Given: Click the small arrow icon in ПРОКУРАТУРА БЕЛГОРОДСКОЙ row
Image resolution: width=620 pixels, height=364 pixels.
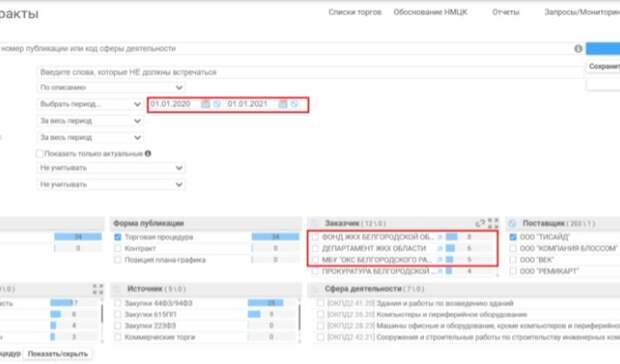Looking at the screenshot, I should [x=440, y=271].
